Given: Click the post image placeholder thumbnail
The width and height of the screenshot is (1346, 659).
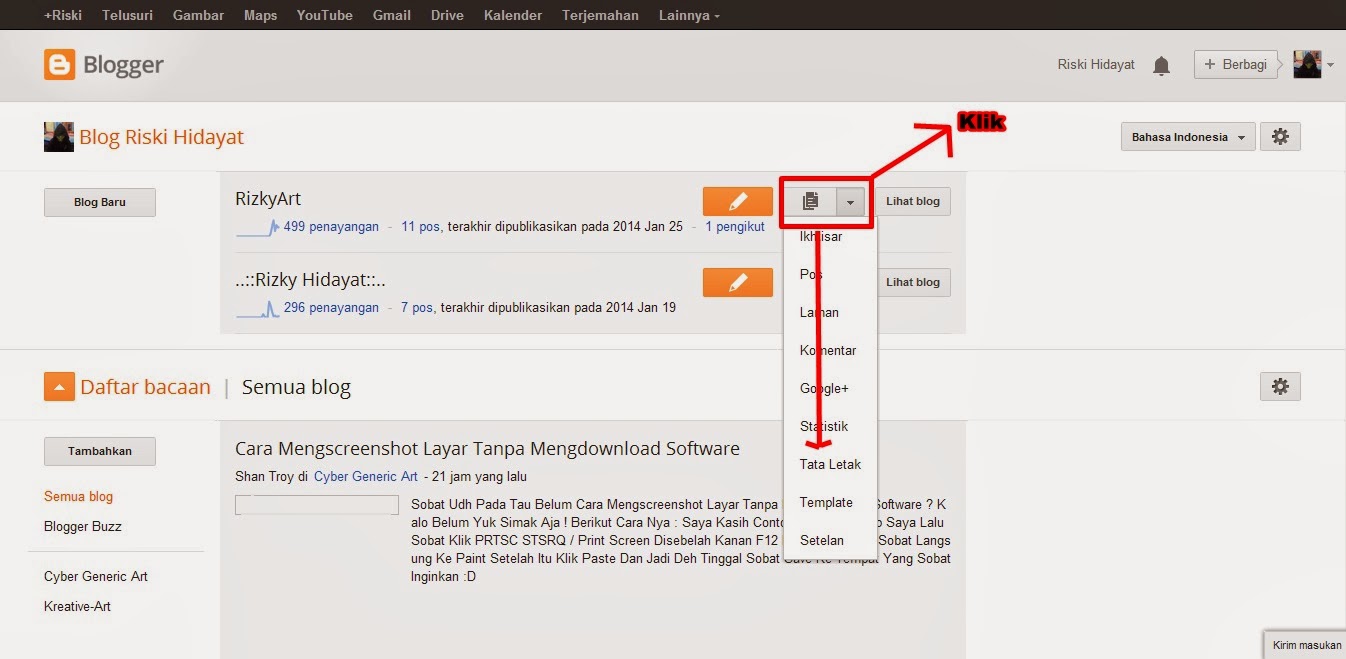Looking at the screenshot, I should (x=317, y=505).
